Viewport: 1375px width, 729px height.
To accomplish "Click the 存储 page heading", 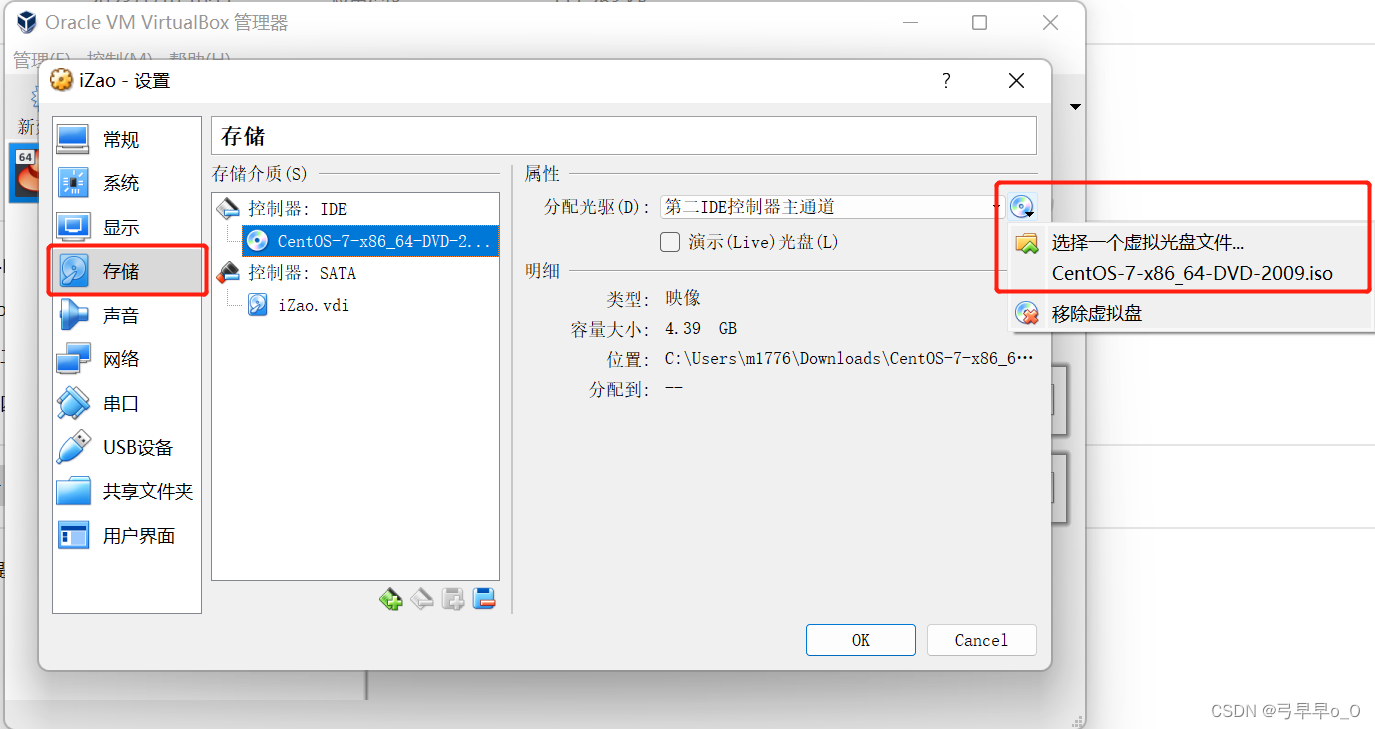I will pyautogui.click(x=243, y=136).
